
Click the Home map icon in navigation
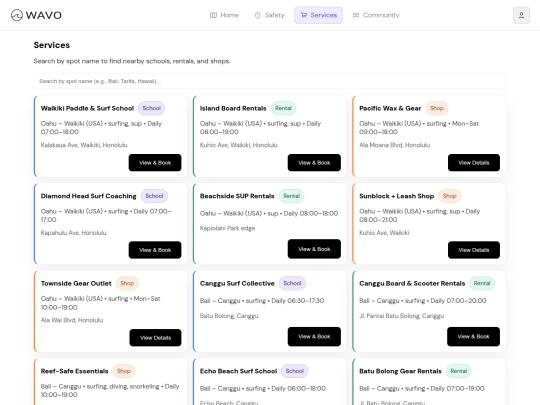pyautogui.click(x=213, y=15)
